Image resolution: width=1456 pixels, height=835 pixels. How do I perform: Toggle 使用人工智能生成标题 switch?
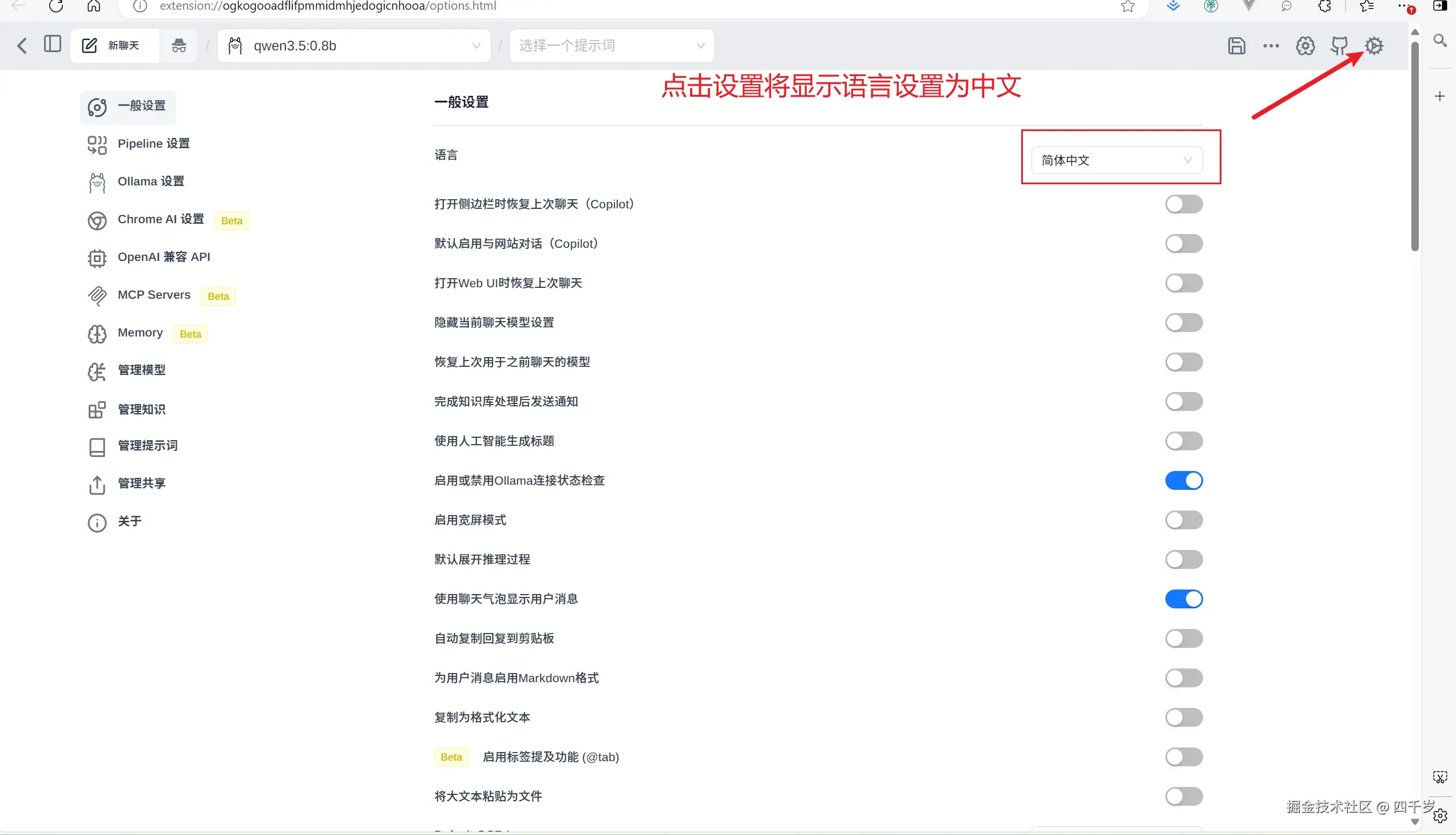(1184, 441)
